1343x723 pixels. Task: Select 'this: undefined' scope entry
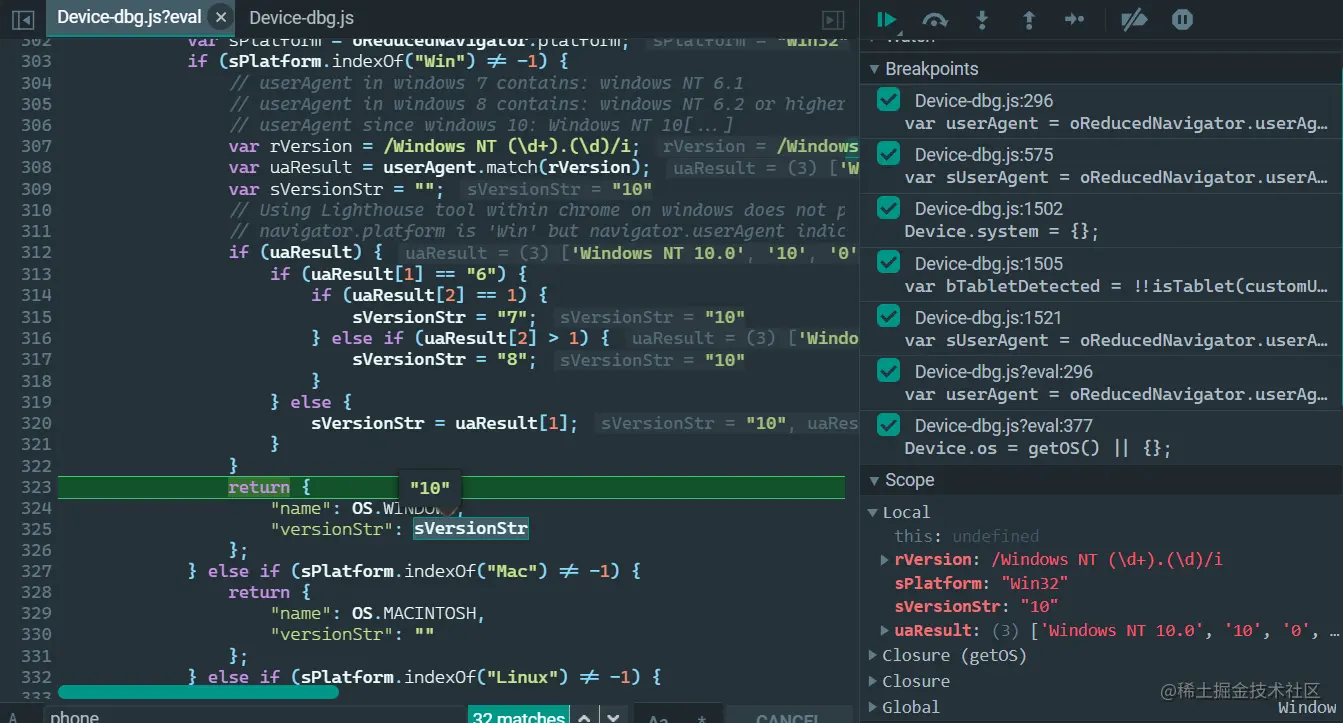point(967,536)
